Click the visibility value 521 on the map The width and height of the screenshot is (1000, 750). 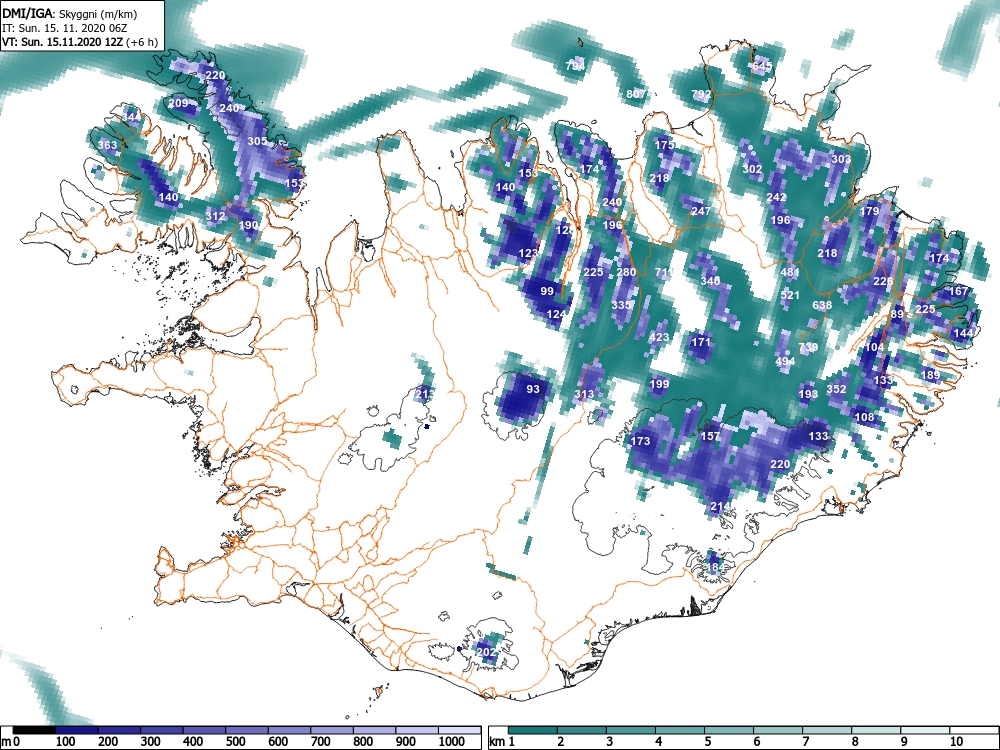point(790,295)
